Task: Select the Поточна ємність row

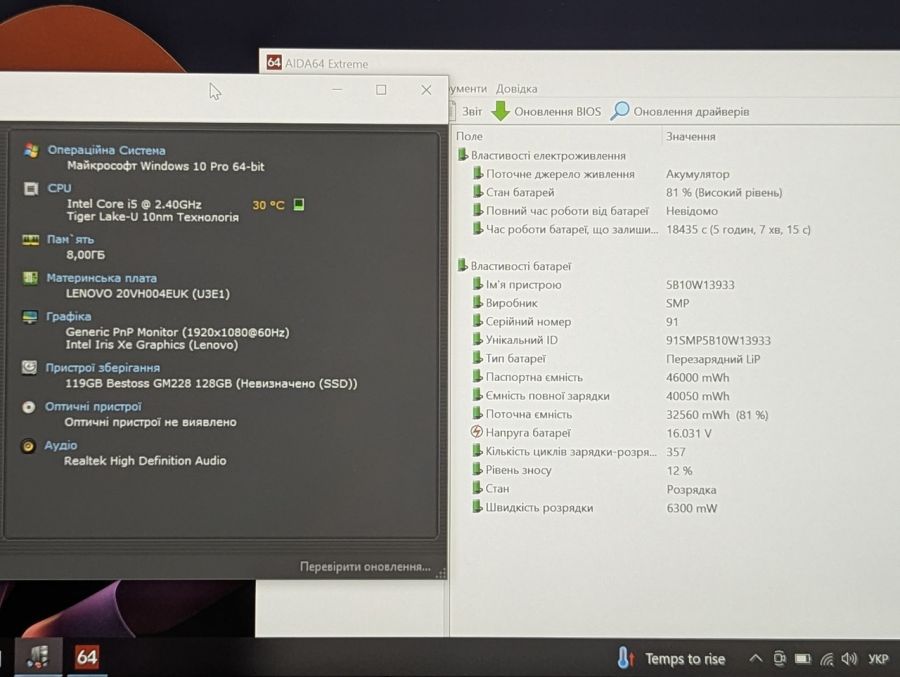Action: coord(620,414)
